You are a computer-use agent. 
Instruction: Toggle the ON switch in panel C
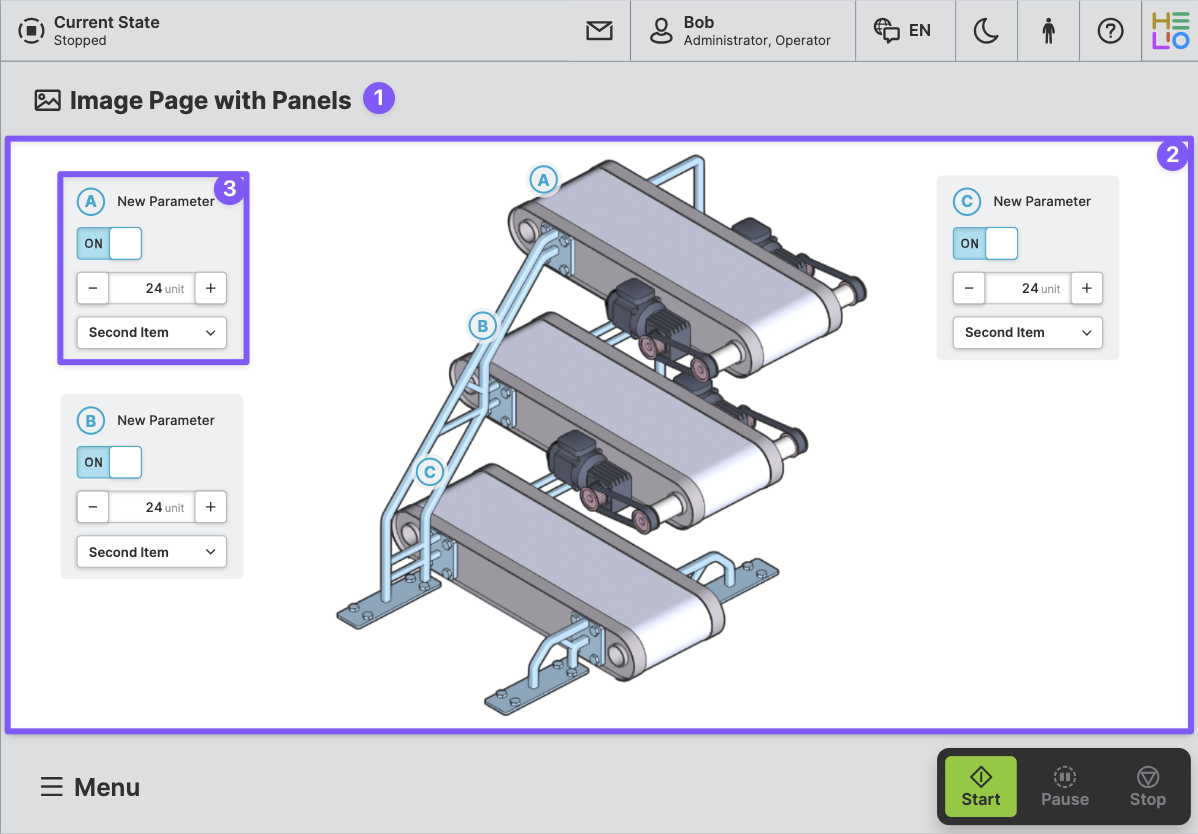click(x=986, y=243)
